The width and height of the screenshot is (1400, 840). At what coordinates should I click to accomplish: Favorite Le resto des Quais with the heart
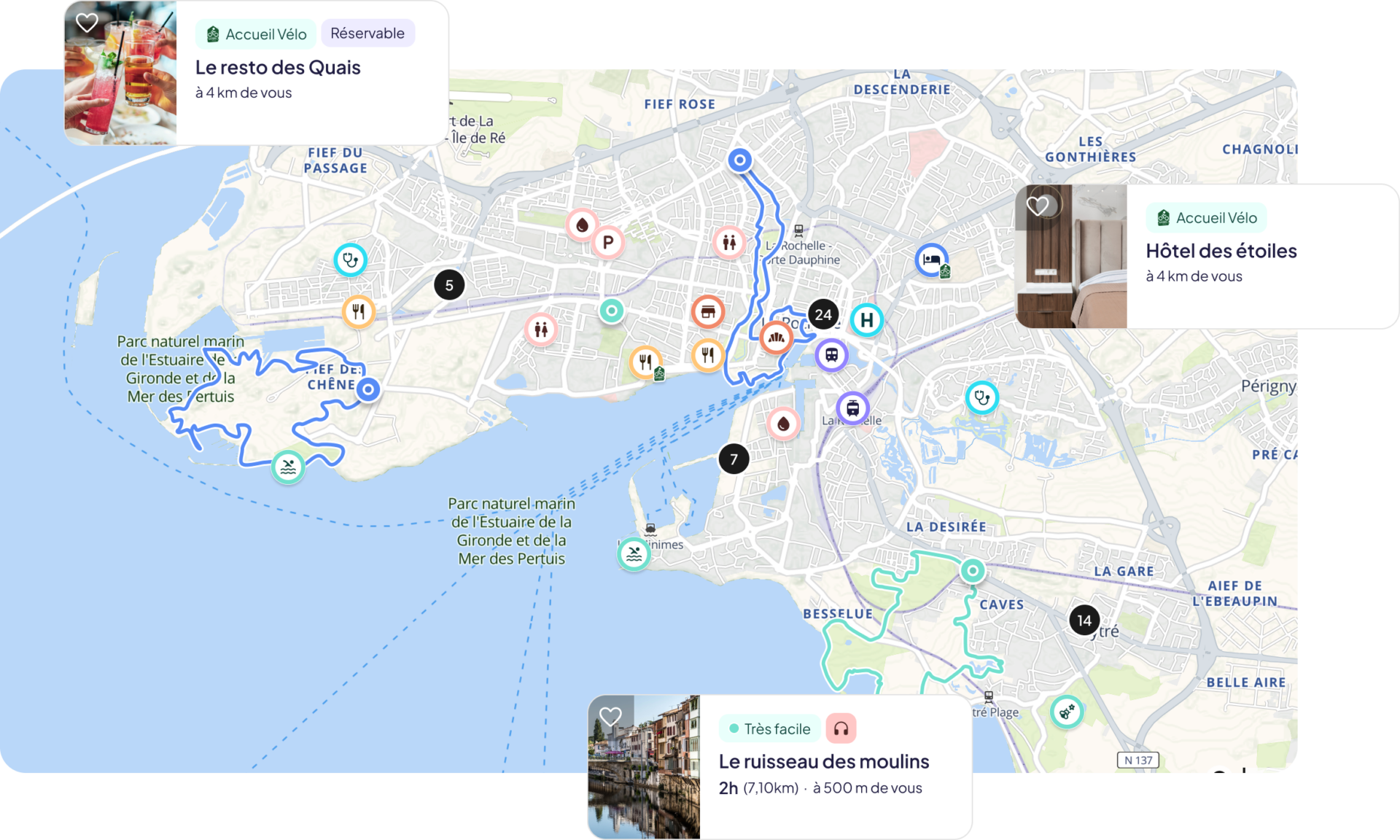pyautogui.click(x=87, y=23)
